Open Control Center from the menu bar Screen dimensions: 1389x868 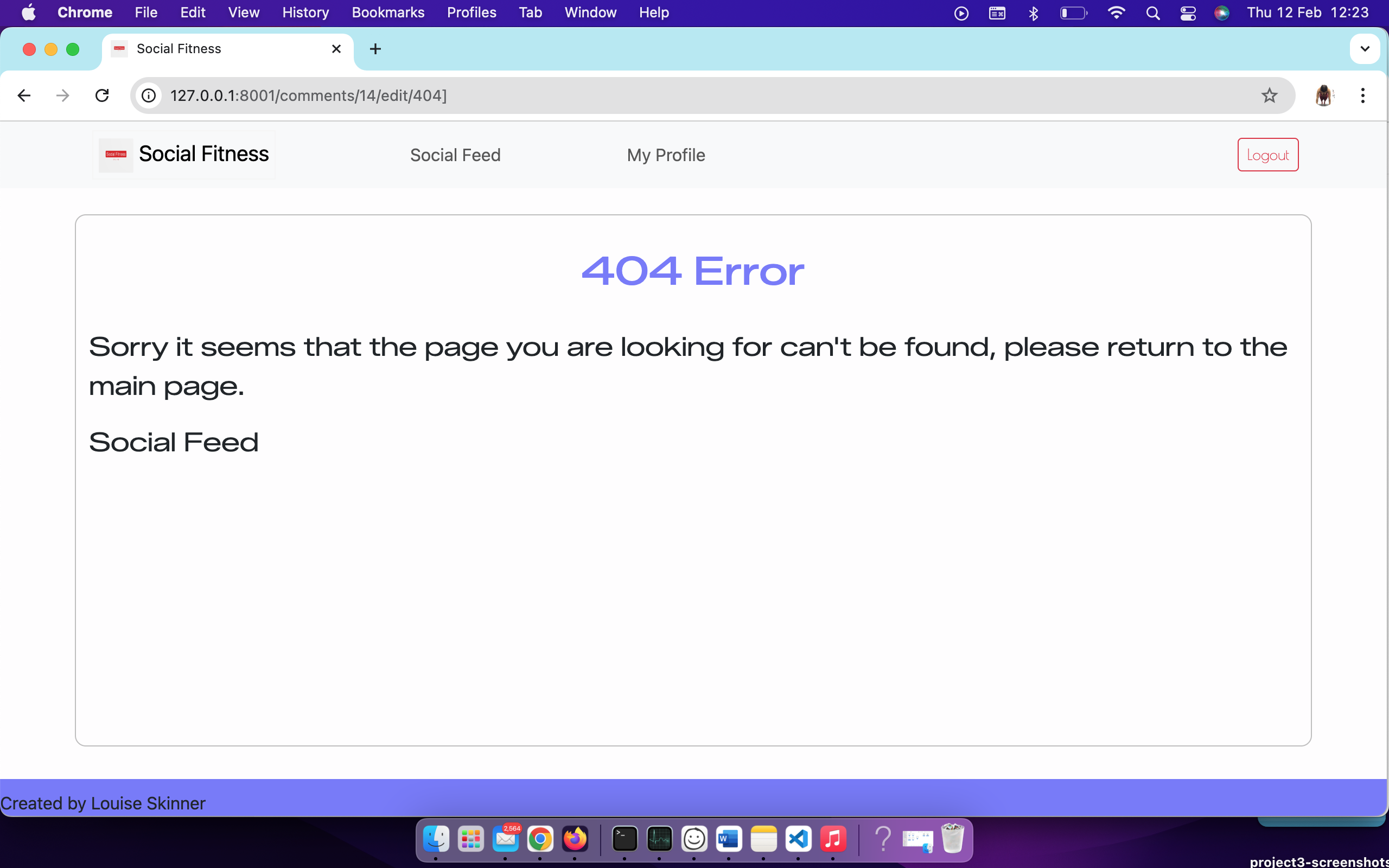tap(1188, 12)
